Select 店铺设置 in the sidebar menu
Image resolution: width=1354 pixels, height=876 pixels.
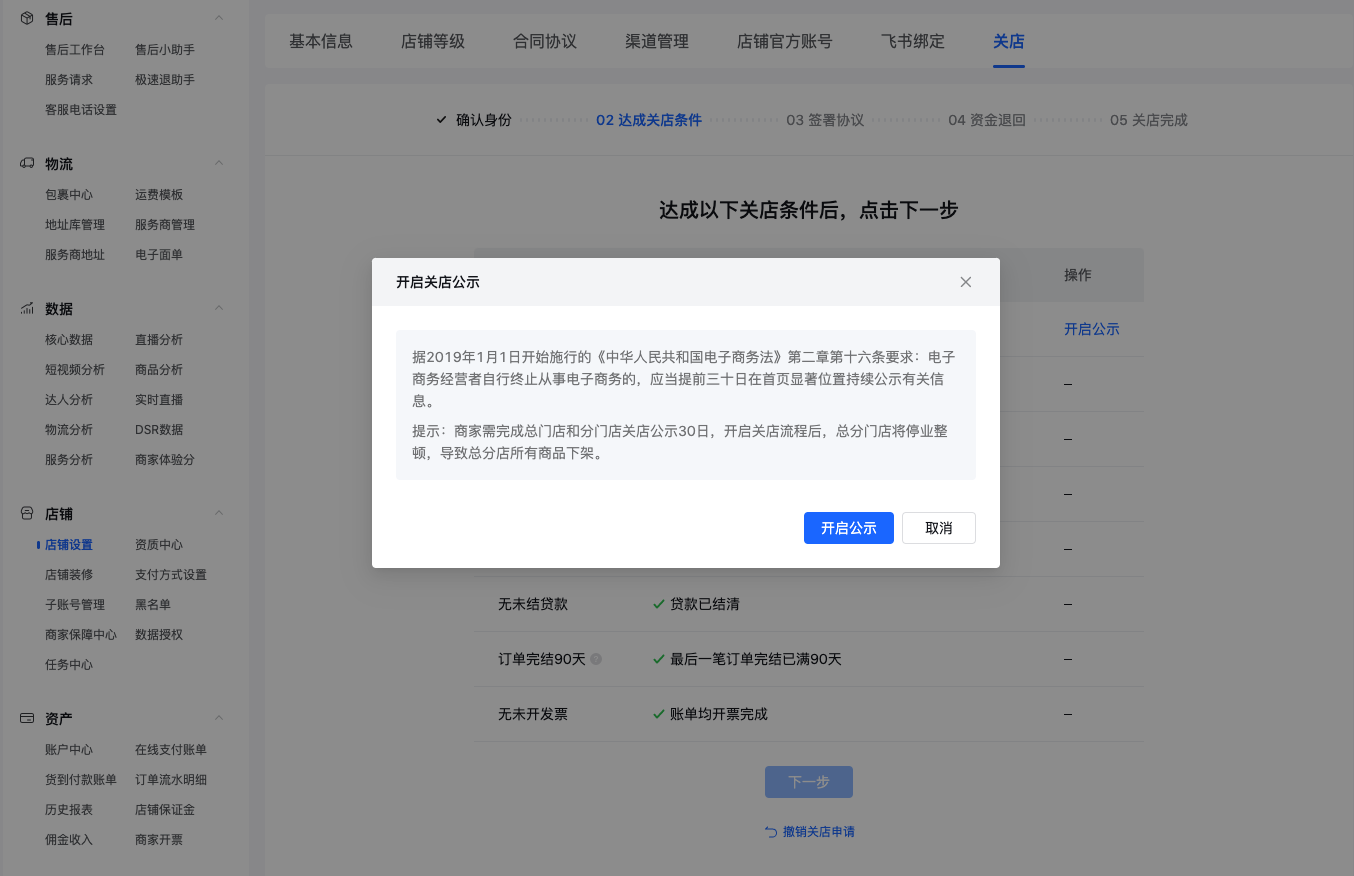click(69, 544)
